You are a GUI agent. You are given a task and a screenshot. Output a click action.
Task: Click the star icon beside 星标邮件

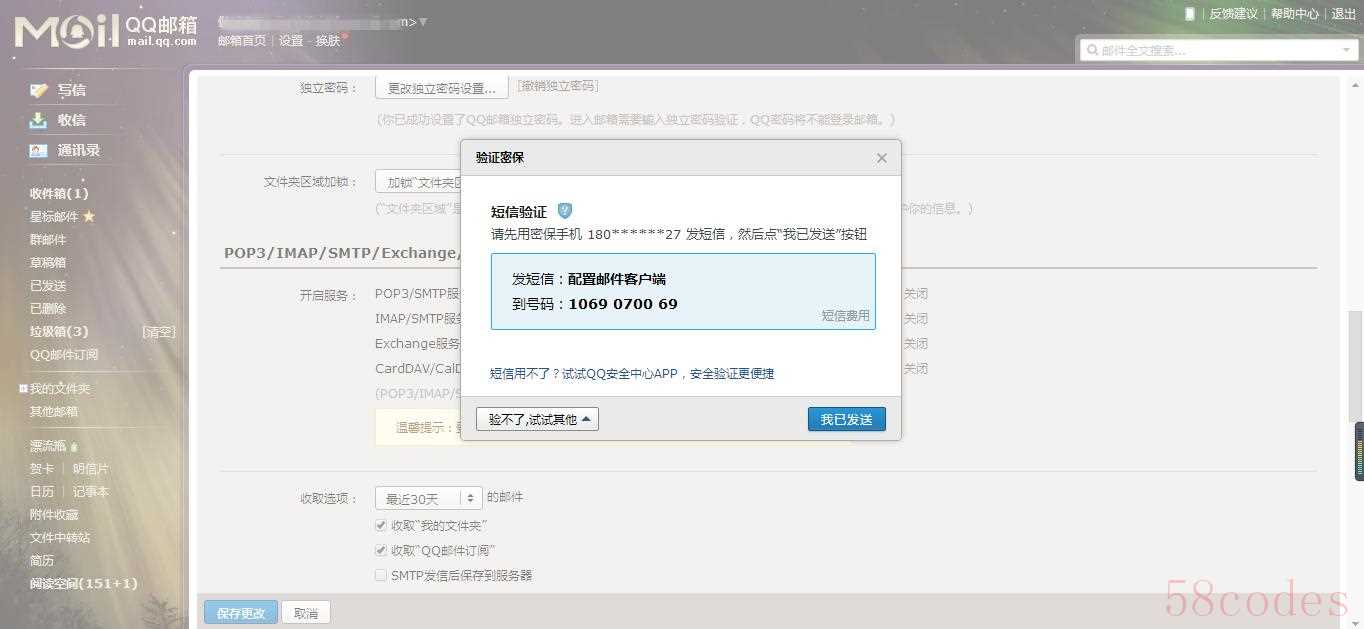(x=89, y=216)
